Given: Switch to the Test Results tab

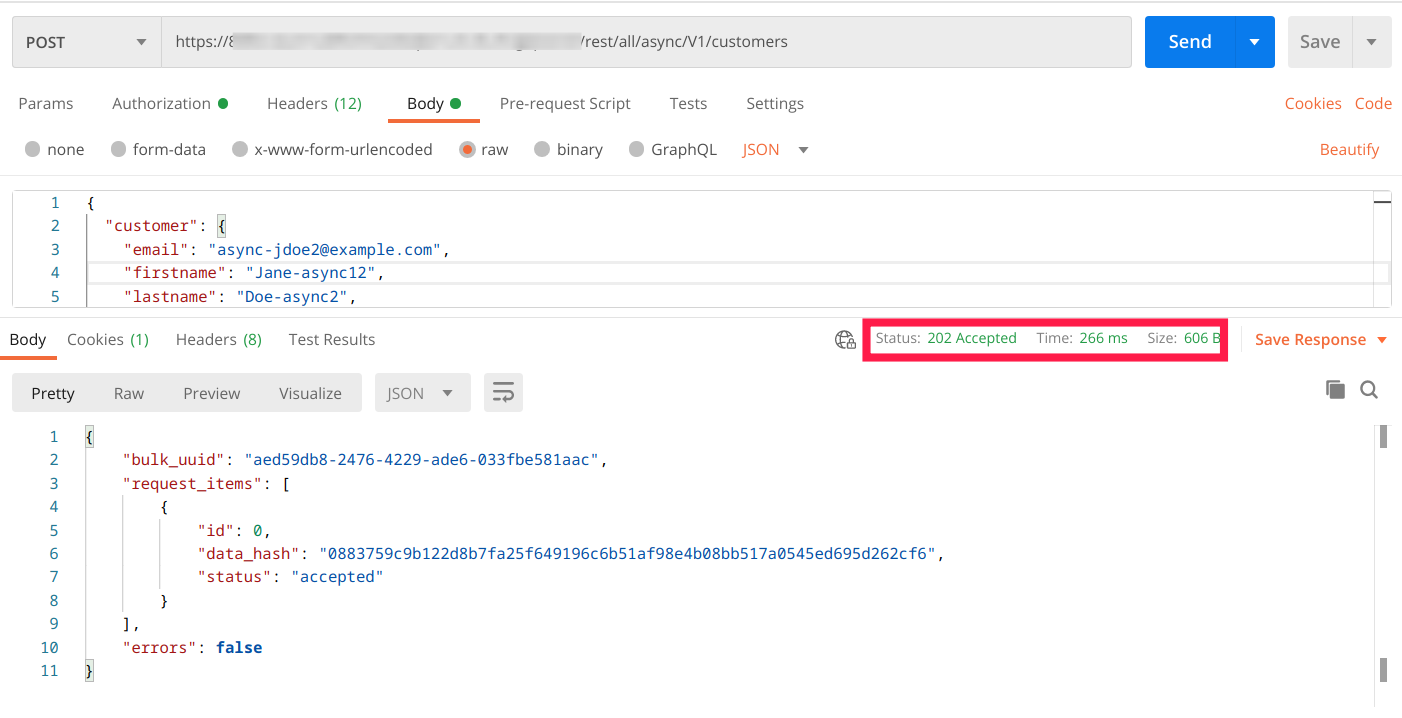Looking at the screenshot, I should [331, 340].
